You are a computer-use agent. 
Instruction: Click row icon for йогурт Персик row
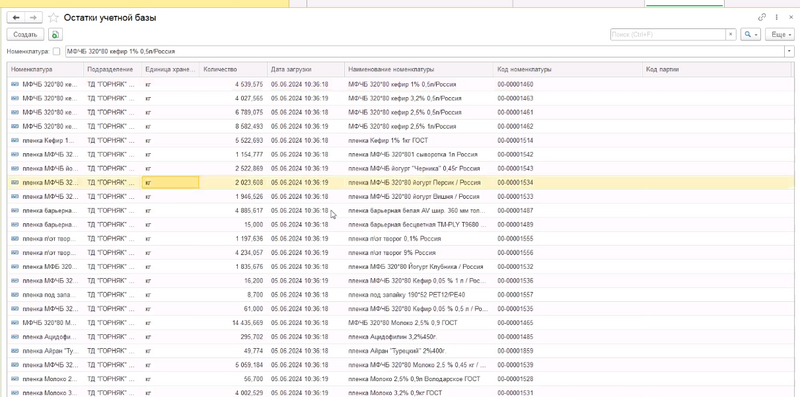click(x=15, y=182)
